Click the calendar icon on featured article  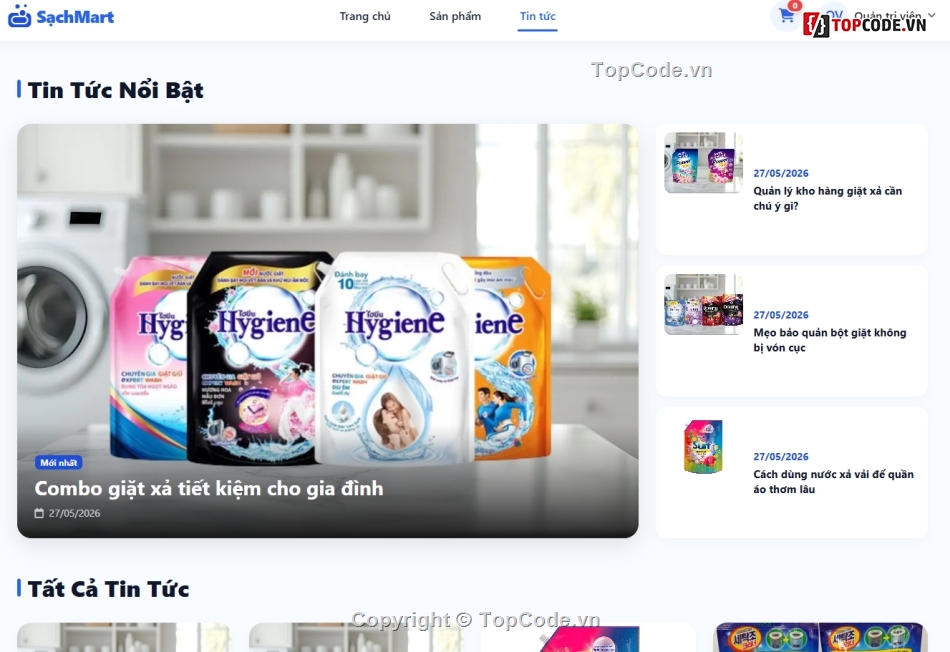pos(39,513)
